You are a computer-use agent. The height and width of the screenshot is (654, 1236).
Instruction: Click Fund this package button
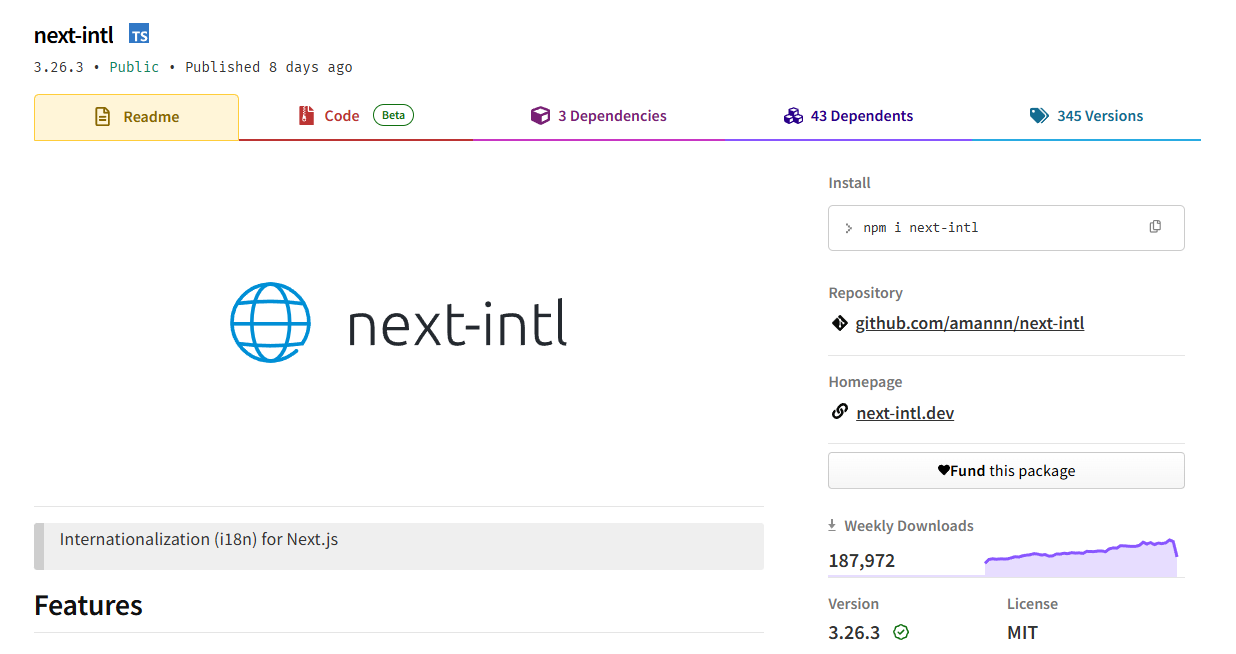coord(1006,470)
